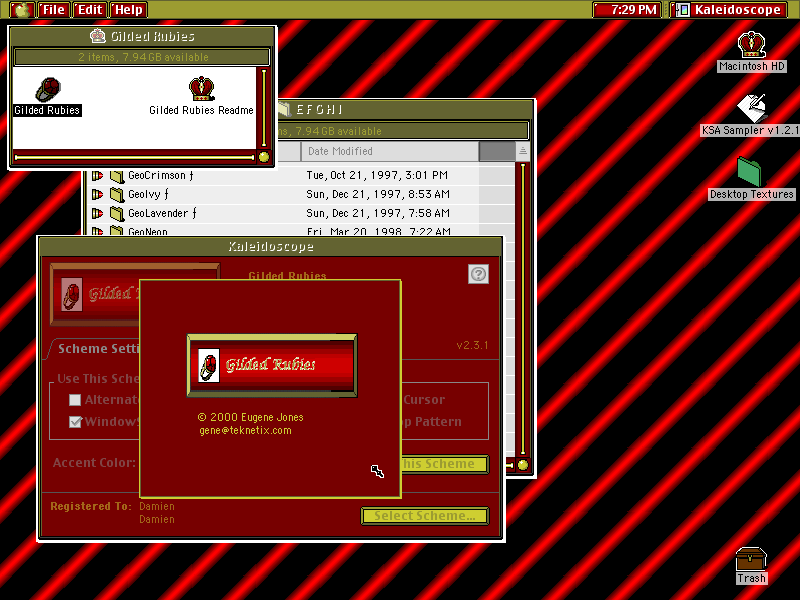Viewport: 800px width, 600px height.
Task: Click the © 2000 Eugene Jones text
Action: (x=251, y=417)
